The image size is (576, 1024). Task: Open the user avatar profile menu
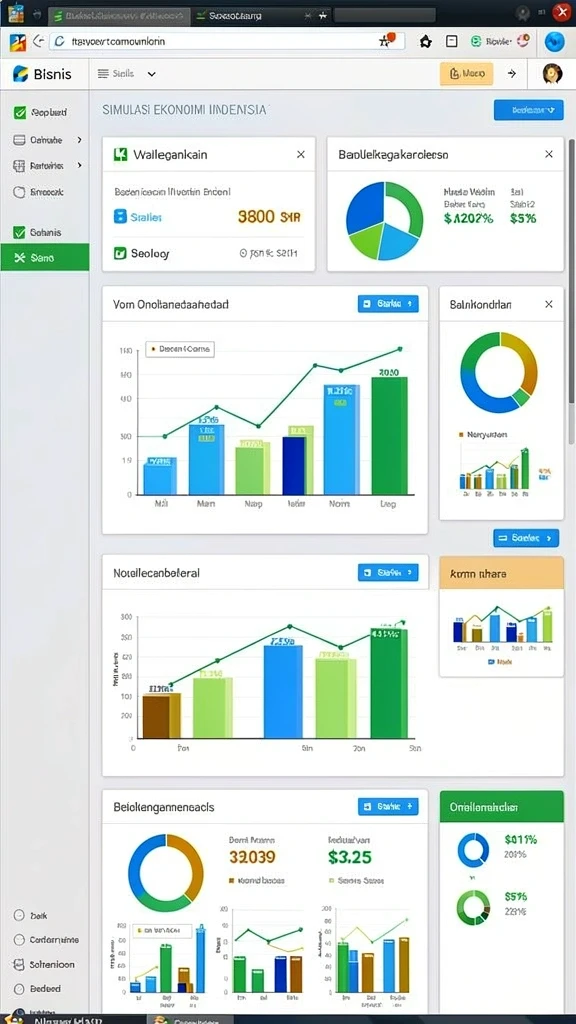click(552, 74)
